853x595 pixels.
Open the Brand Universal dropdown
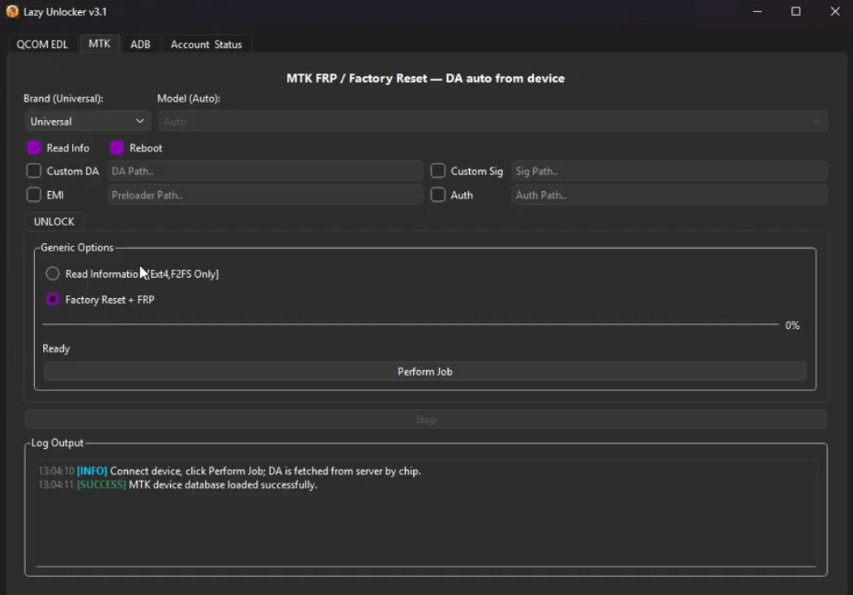87,121
